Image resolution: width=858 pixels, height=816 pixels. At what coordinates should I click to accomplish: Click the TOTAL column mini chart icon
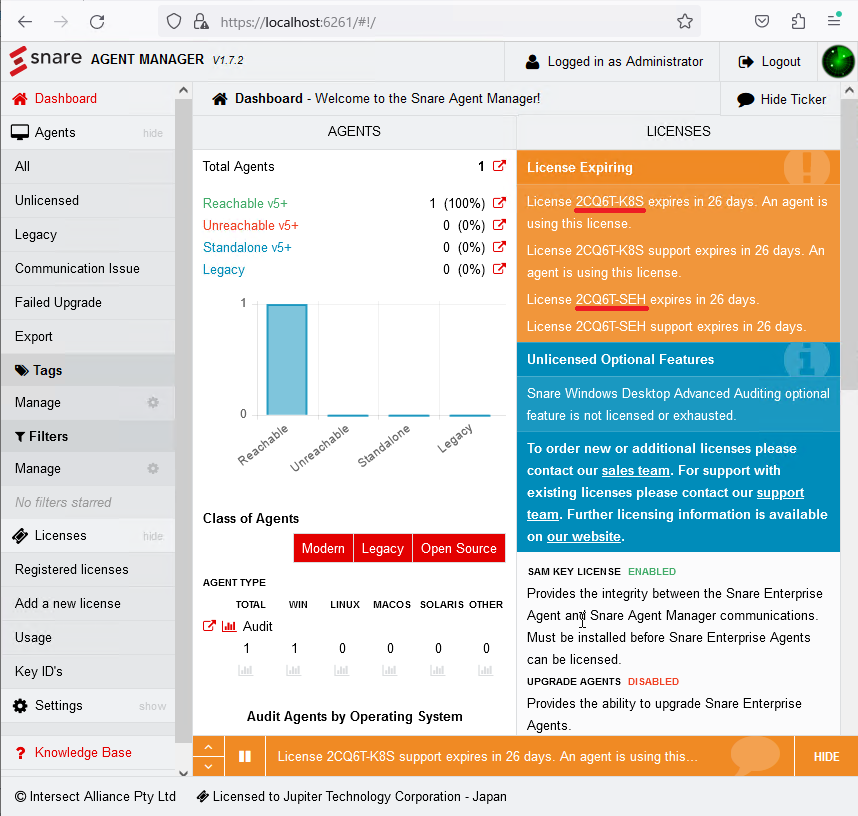pos(246,670)
